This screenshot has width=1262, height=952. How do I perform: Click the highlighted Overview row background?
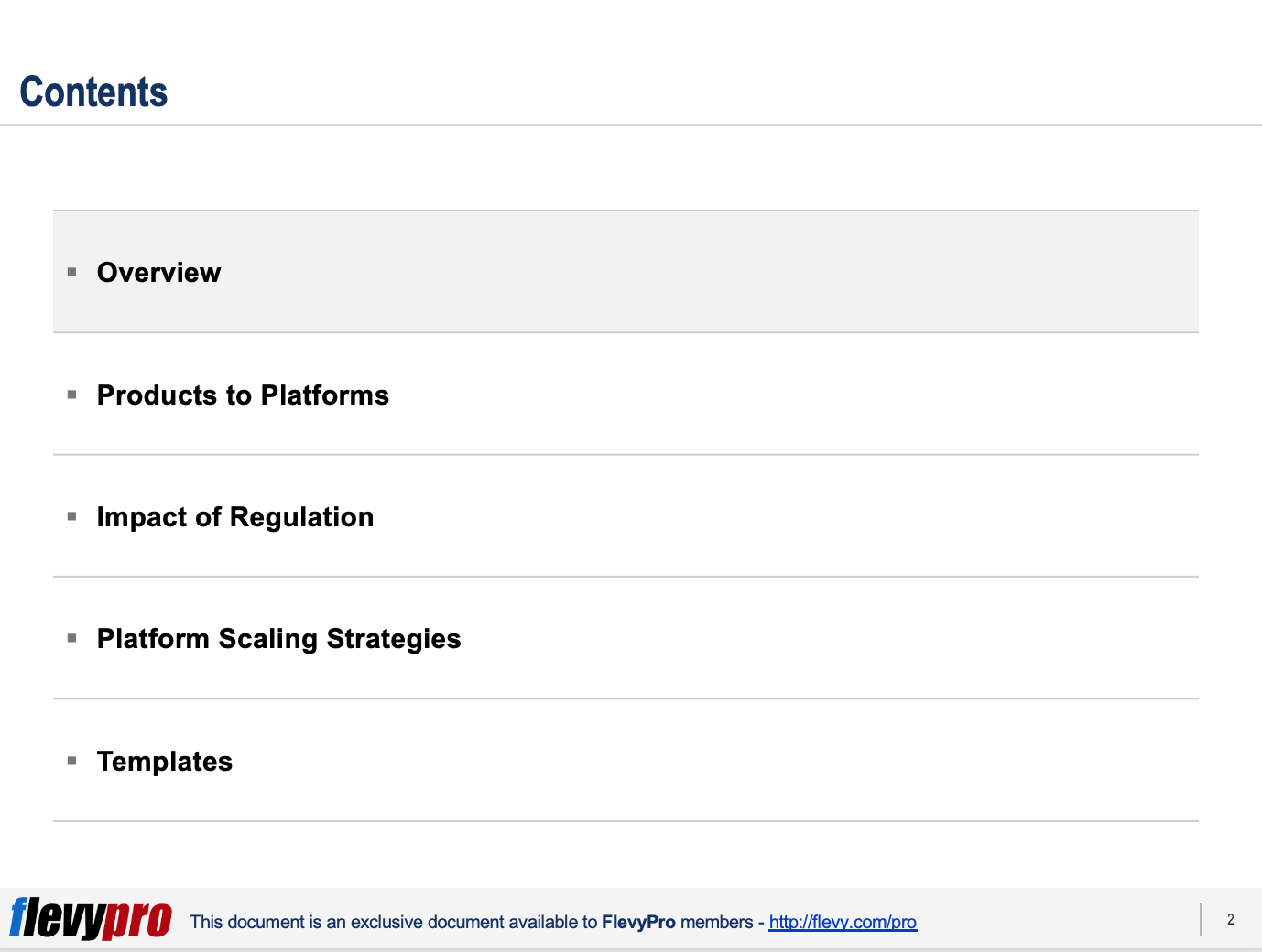[x=626, y=272]
